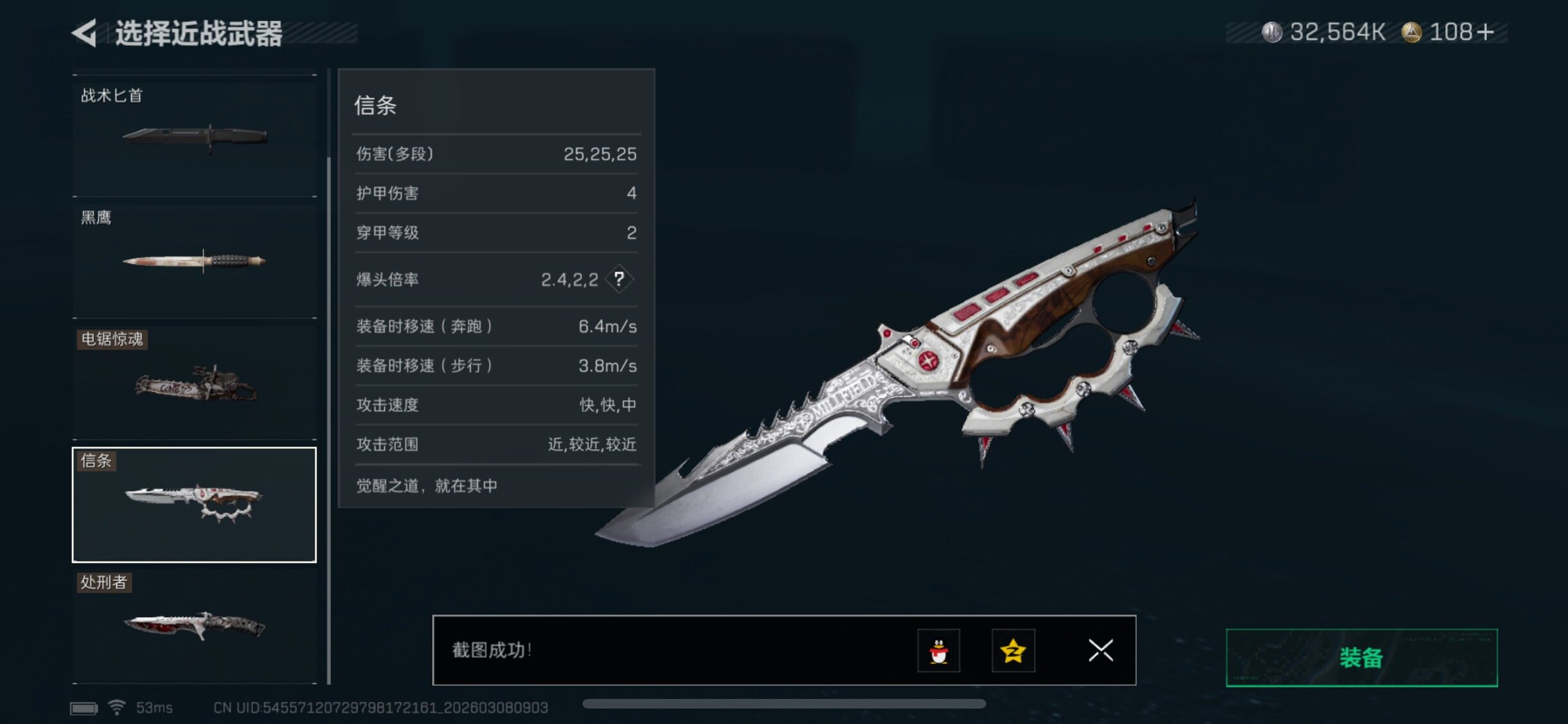Screen dimensions: 1568x724
Task: Click the bottom horizontal home indicator bar
Action: 784,703
